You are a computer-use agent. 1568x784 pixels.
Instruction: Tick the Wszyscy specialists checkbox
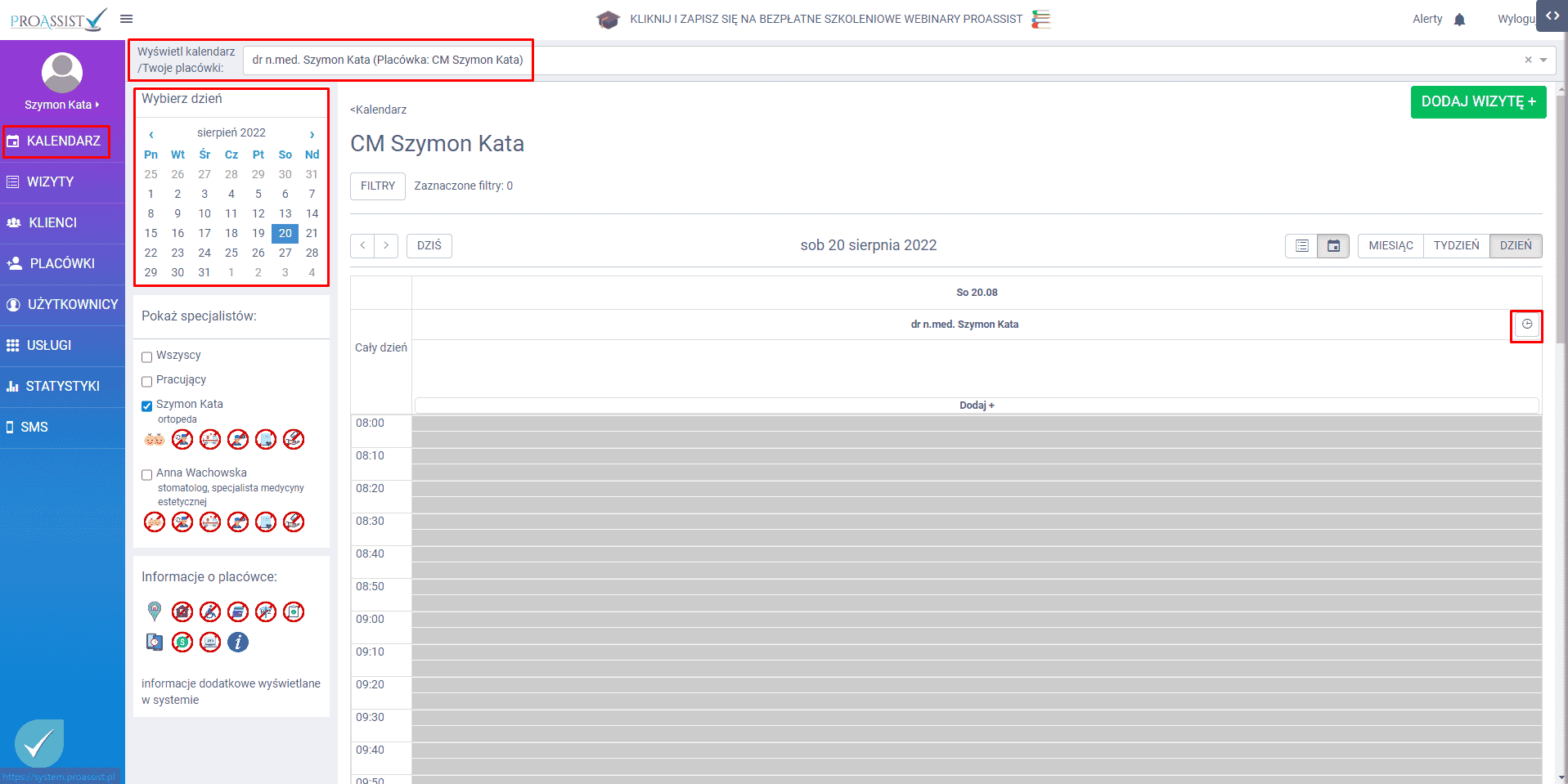tap(147, 356)
